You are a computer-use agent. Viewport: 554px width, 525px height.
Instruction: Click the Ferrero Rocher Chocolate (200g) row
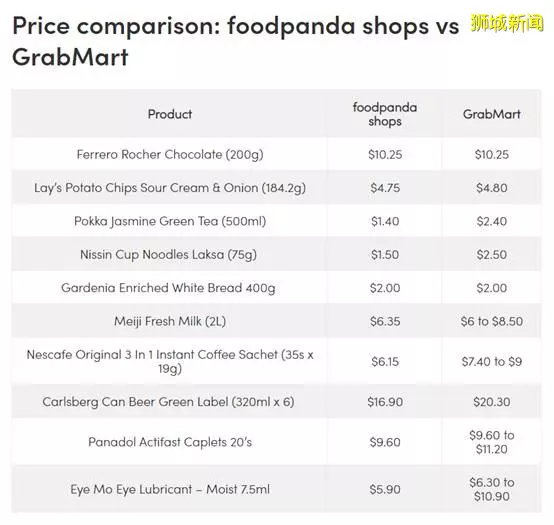coord(276,154)
